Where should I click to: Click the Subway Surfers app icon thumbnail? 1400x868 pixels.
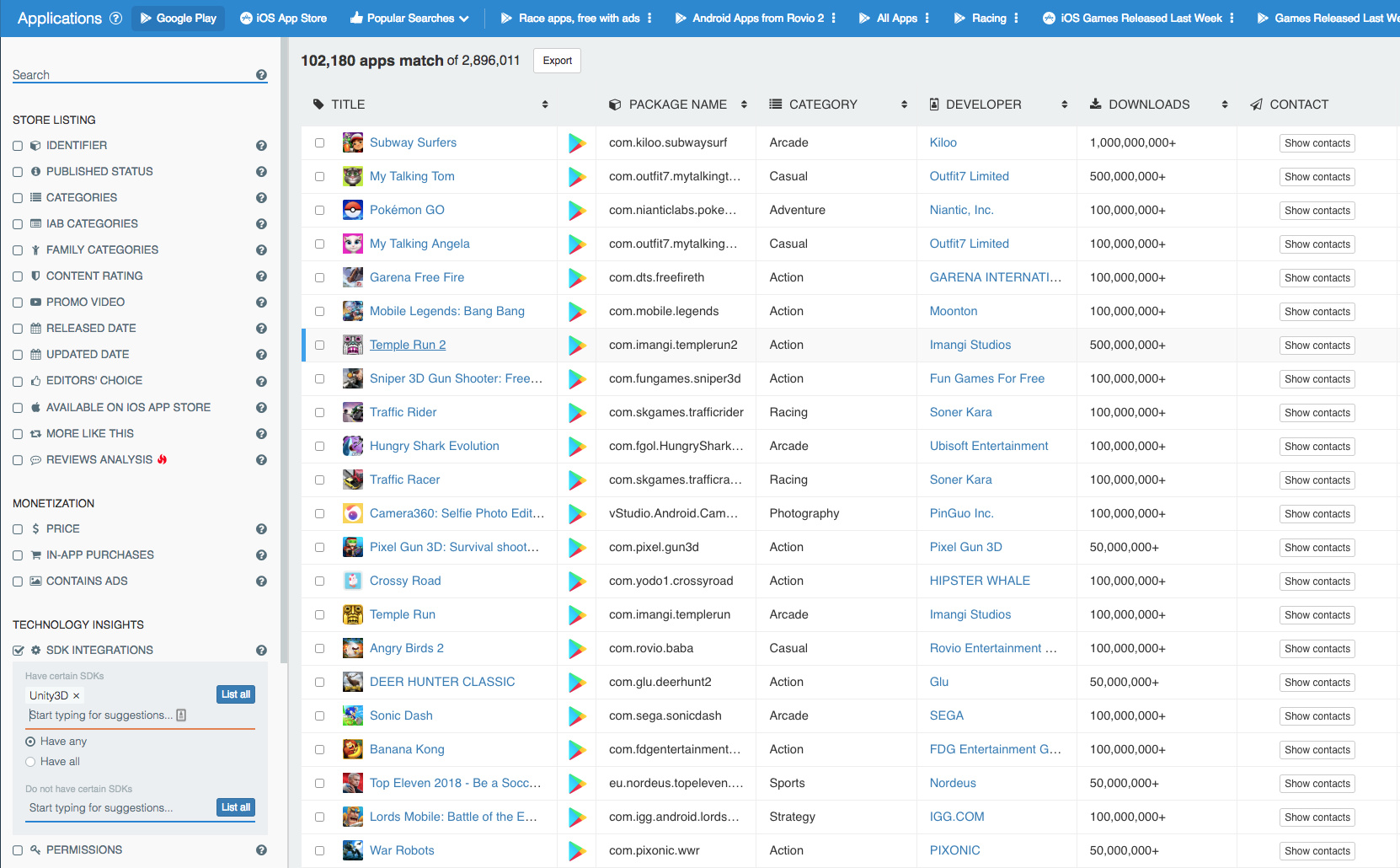point(353,142)
